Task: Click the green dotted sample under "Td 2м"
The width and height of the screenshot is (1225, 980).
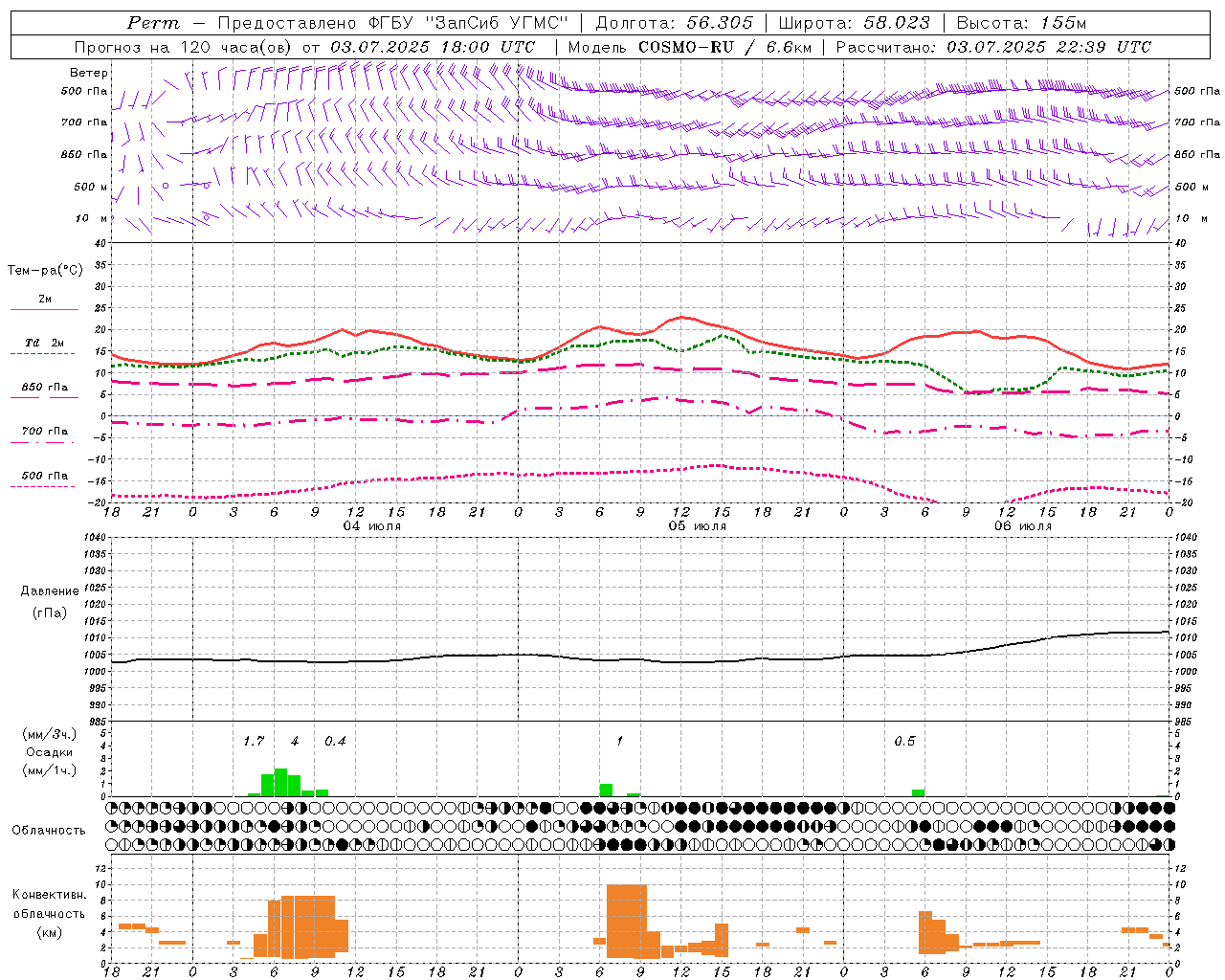Action: (42, 354)
